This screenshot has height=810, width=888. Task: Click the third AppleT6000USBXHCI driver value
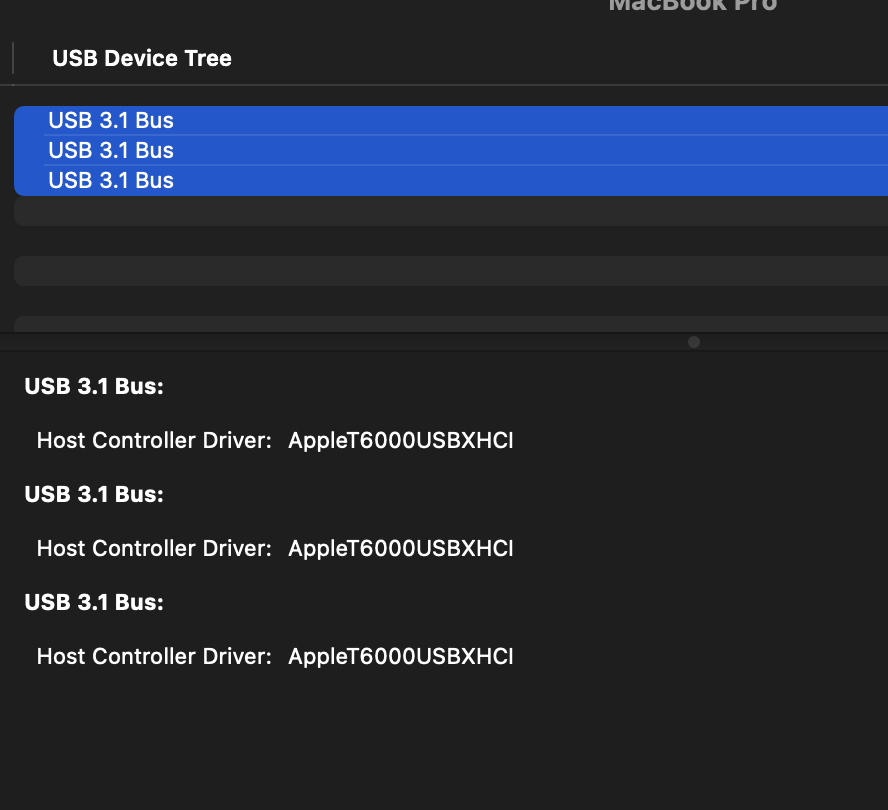(400, 656)
